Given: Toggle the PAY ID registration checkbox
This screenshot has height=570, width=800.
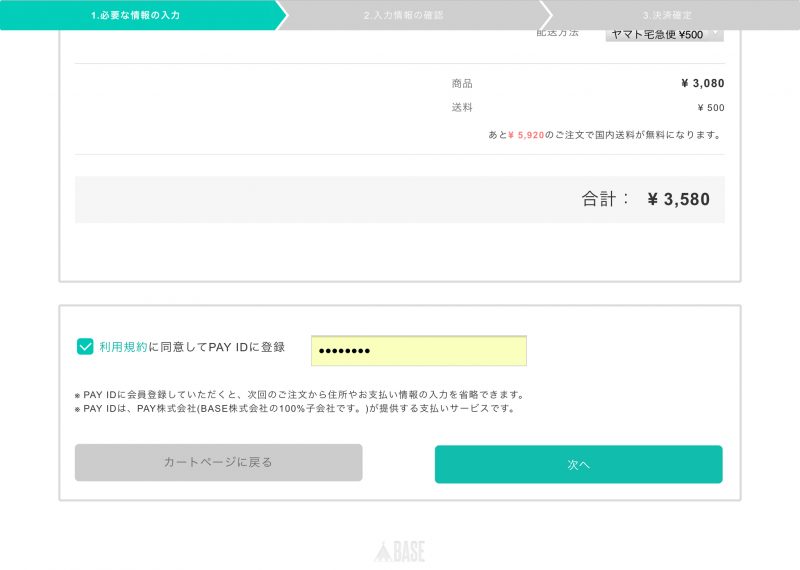Looking at the screenshot, I should pyautogui.click(x=85, y=347).
